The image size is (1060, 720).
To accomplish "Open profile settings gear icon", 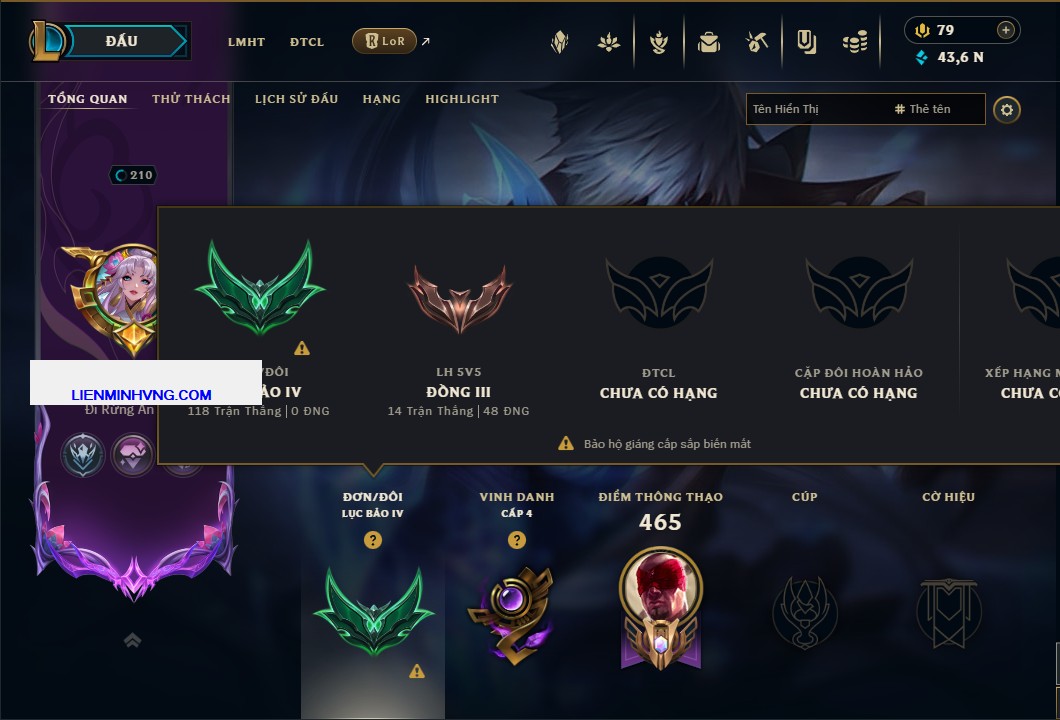I will click(1007, 110).
